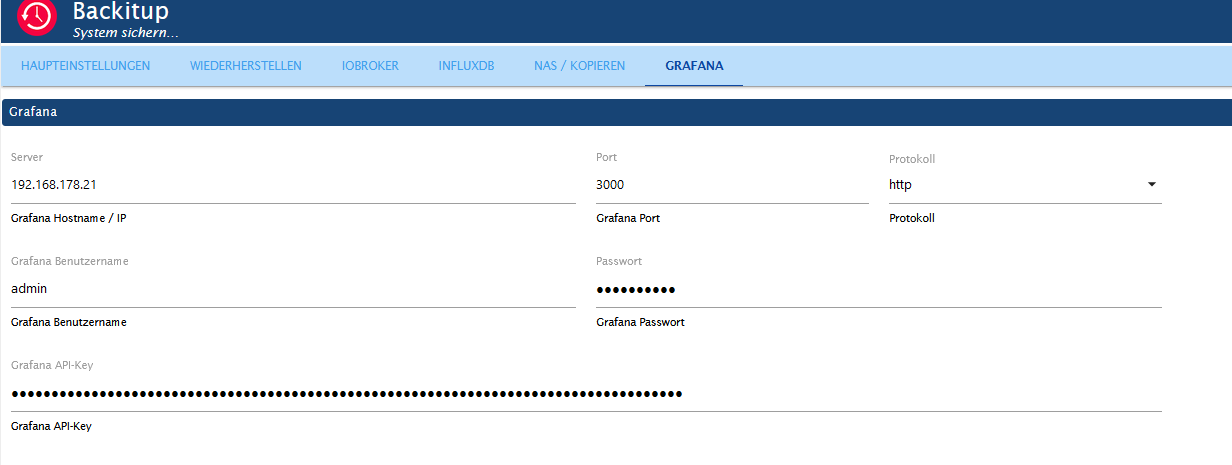Screen dimensions: 1232x465
Task: Click the 'Grafana Hostname / IP' helper text
Action: tap(69, 218)
